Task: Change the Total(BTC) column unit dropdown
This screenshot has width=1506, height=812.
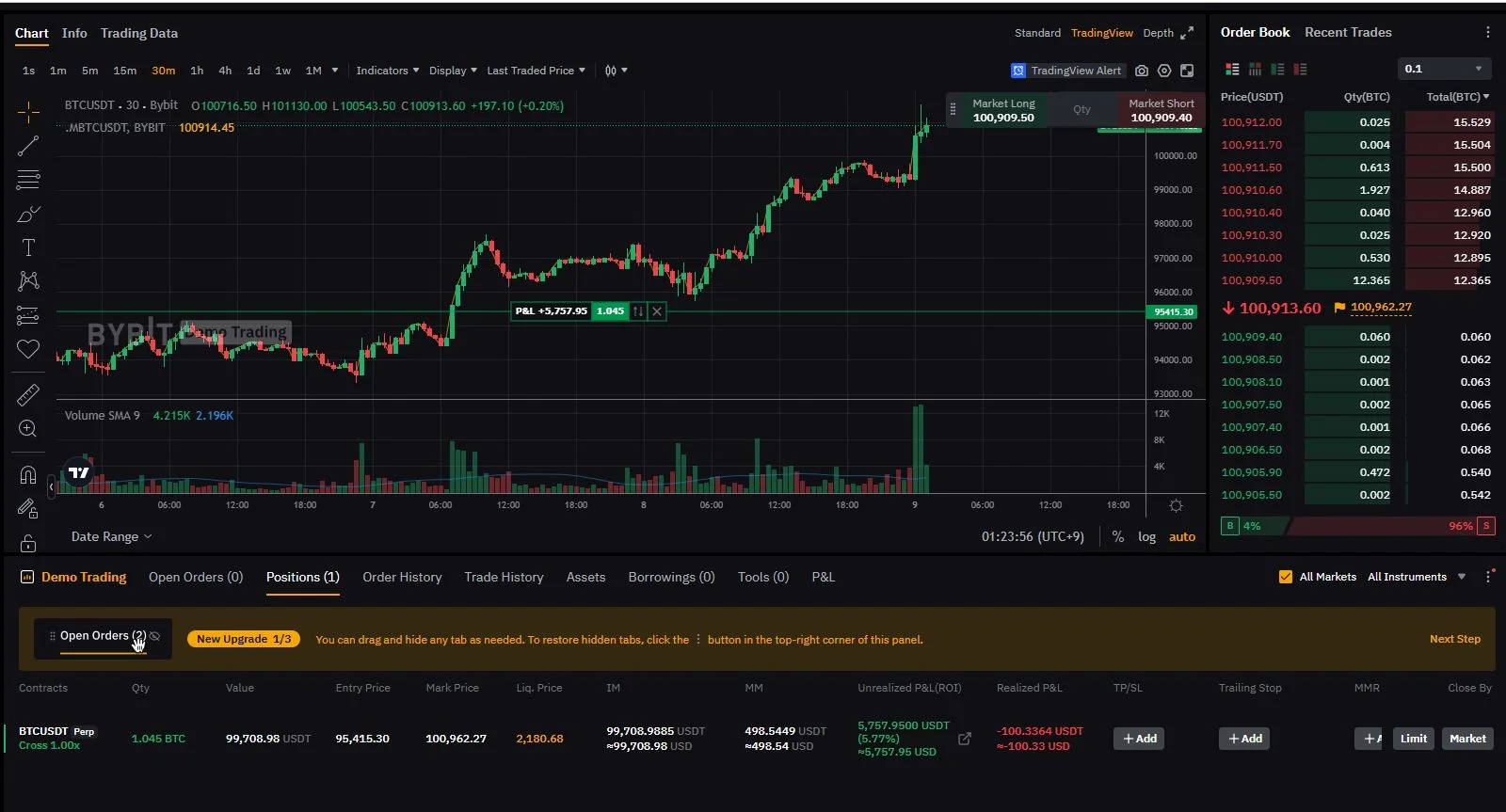Action: point(1458,97)
